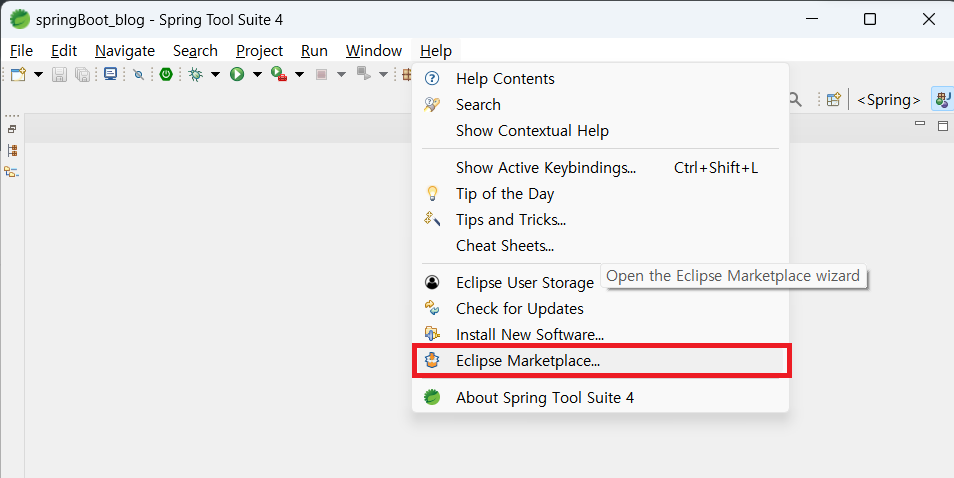The width and height of the screenshot is (954, 478).
Task: Open Tip of the Day
Action: pyautogui.click(x=601, y=194)
